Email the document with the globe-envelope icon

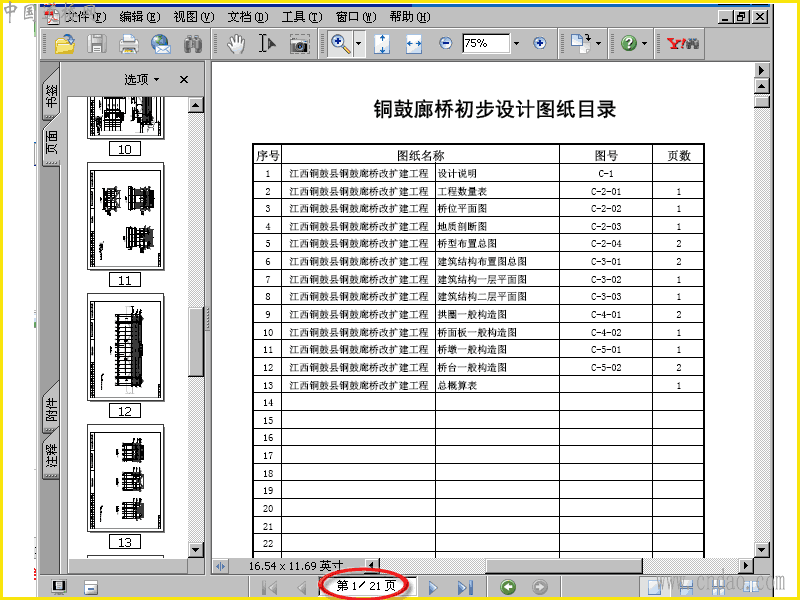click(x=161, y=44)
